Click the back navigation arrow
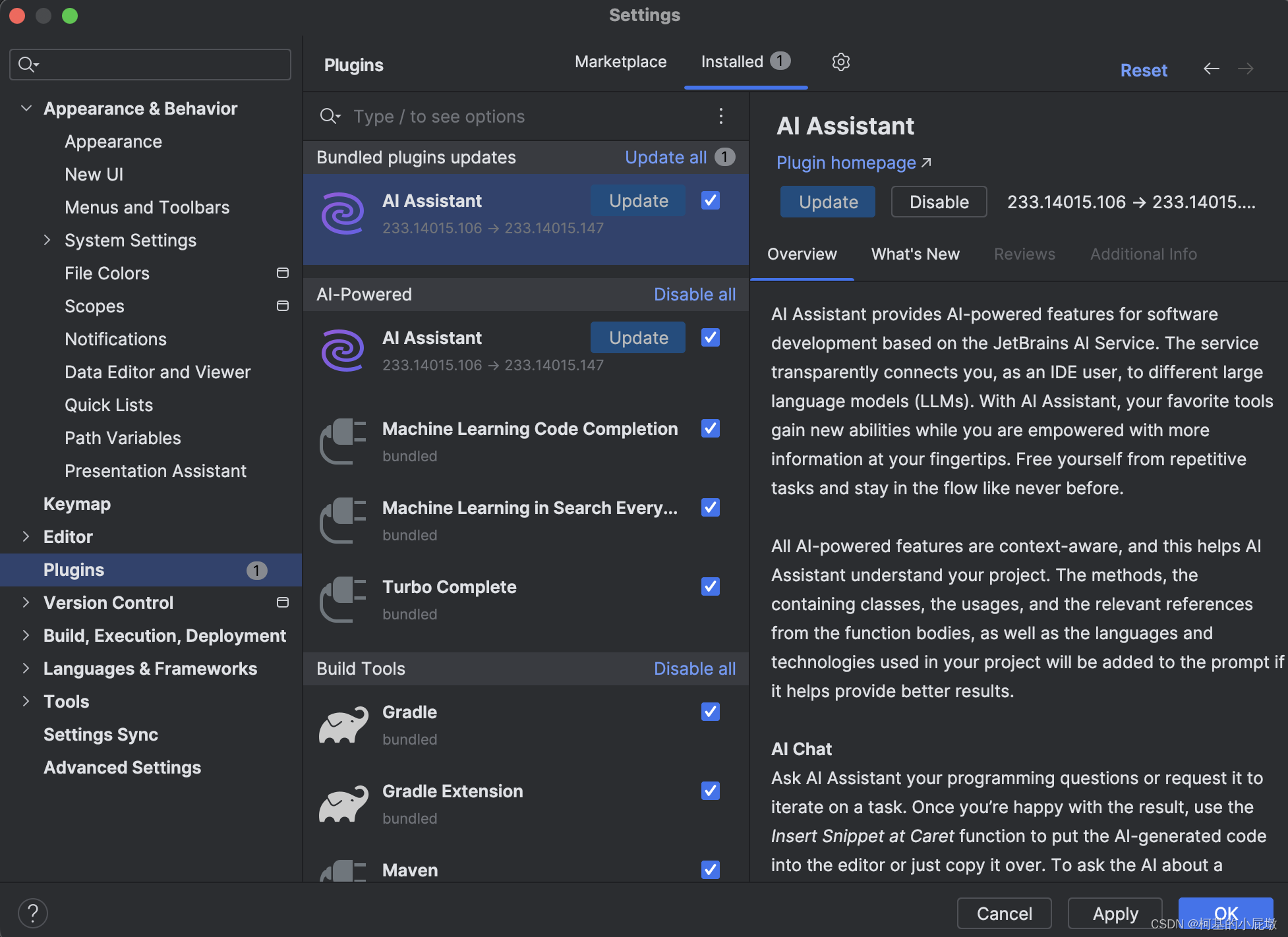 [x=1211, y=69]
